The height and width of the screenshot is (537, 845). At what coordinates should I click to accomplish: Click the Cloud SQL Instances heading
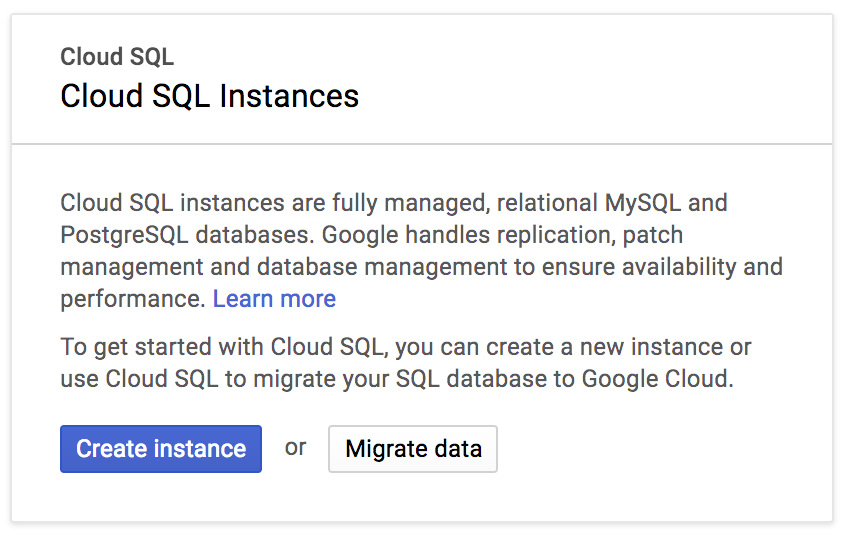pos(209,96)
